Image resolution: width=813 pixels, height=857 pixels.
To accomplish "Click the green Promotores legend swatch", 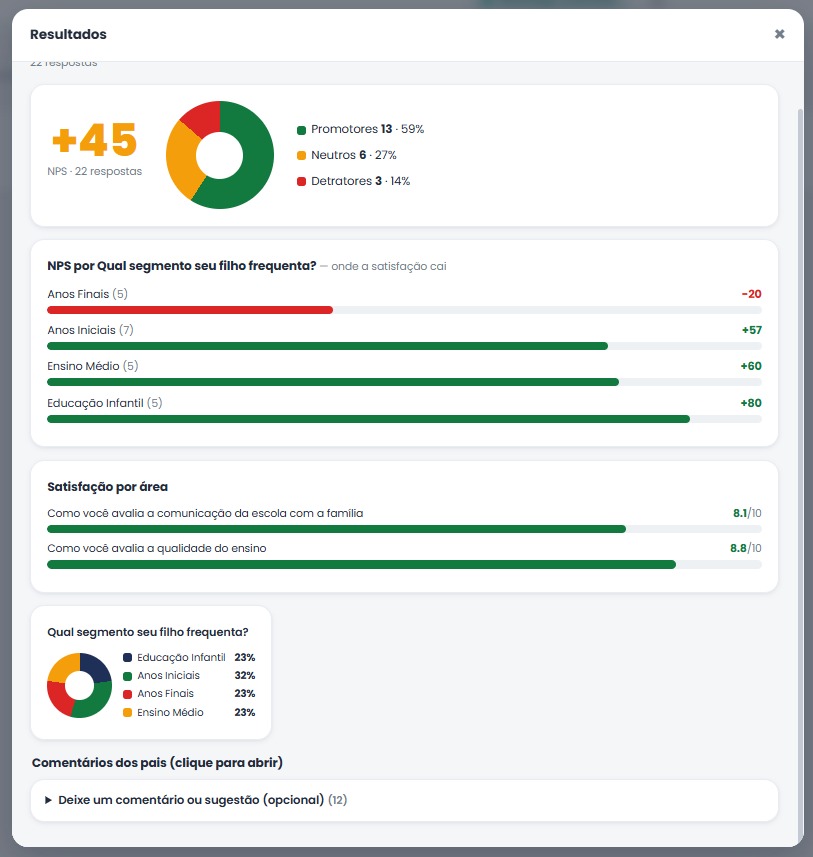I will [301, 130].
